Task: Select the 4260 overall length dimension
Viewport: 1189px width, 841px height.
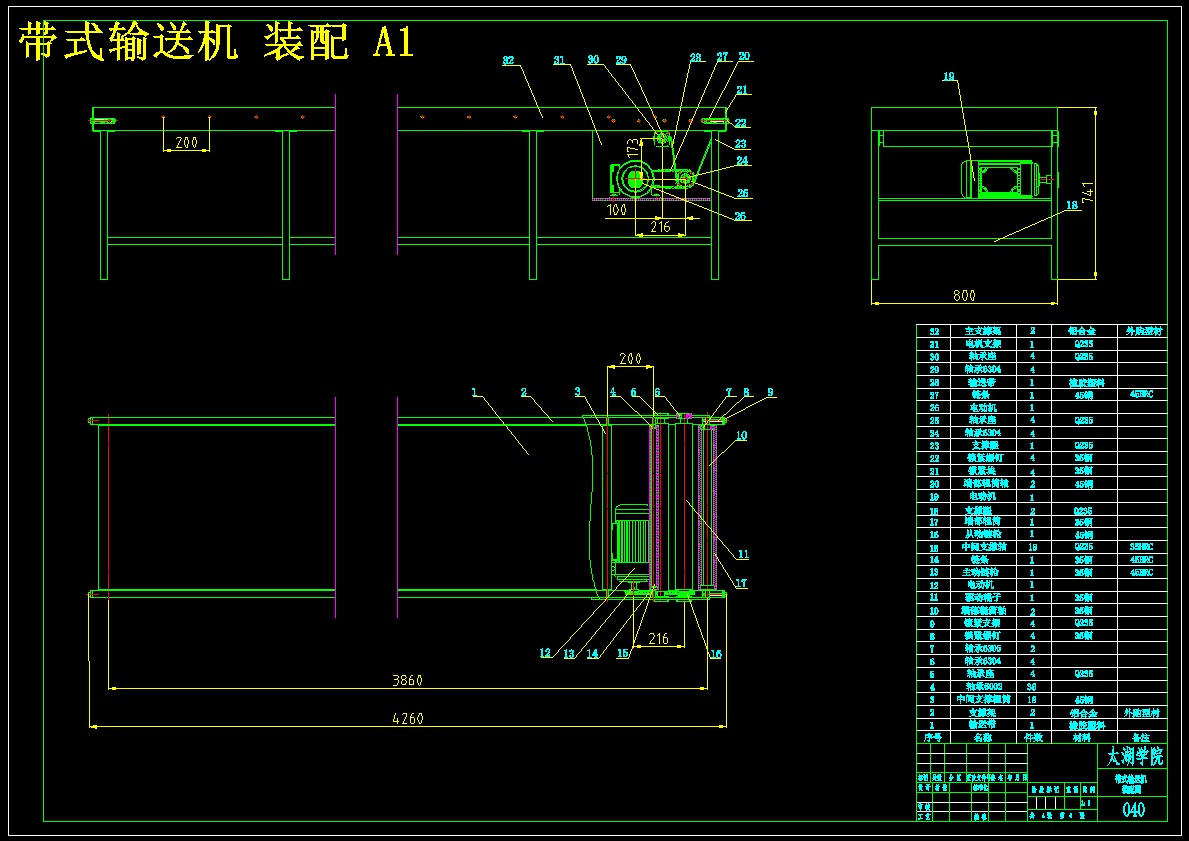Action: (x=407, y=718)
